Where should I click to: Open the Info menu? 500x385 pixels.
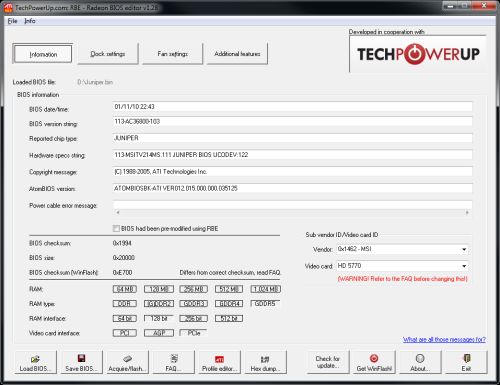point(30,21)
